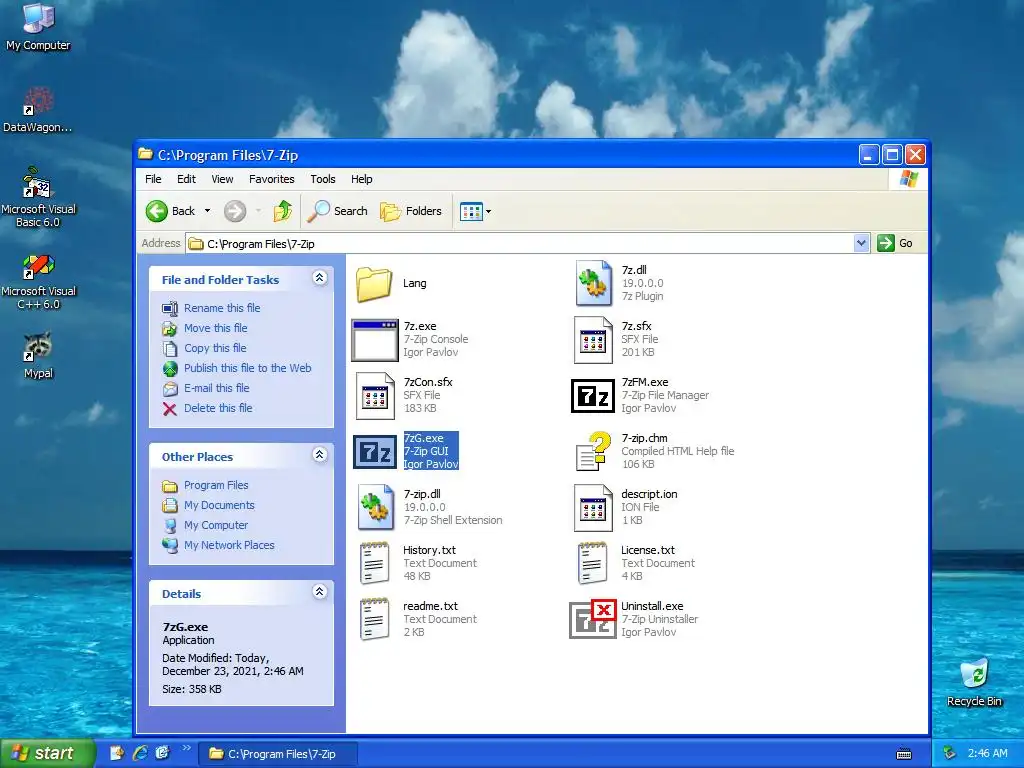
Task: Click the 7-Zip window taskbar button
Action: (280, 754)
